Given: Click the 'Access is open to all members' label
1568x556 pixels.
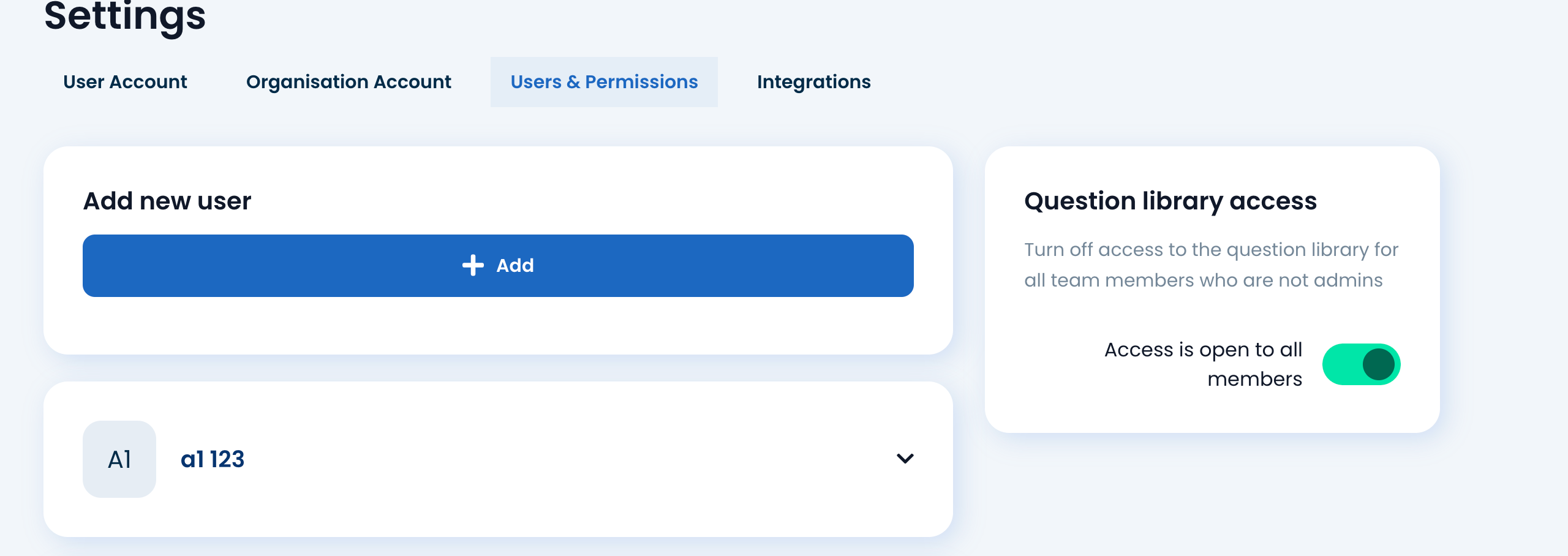Looking at the screenshot, I should (1203, 364).
